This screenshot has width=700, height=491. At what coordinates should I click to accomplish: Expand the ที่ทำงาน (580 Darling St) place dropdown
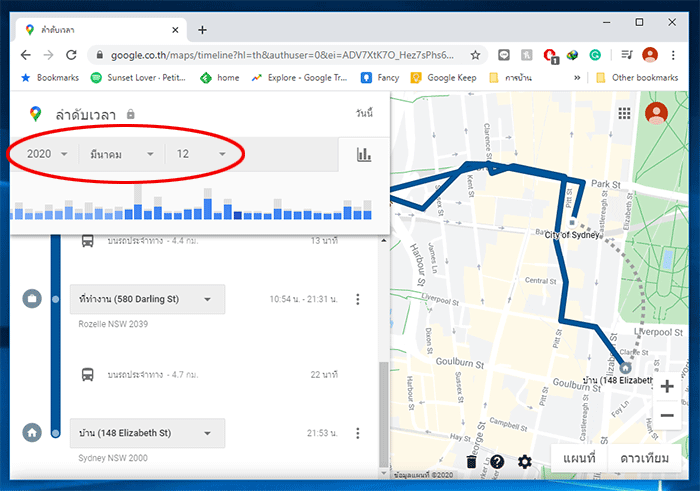point(147,299)
